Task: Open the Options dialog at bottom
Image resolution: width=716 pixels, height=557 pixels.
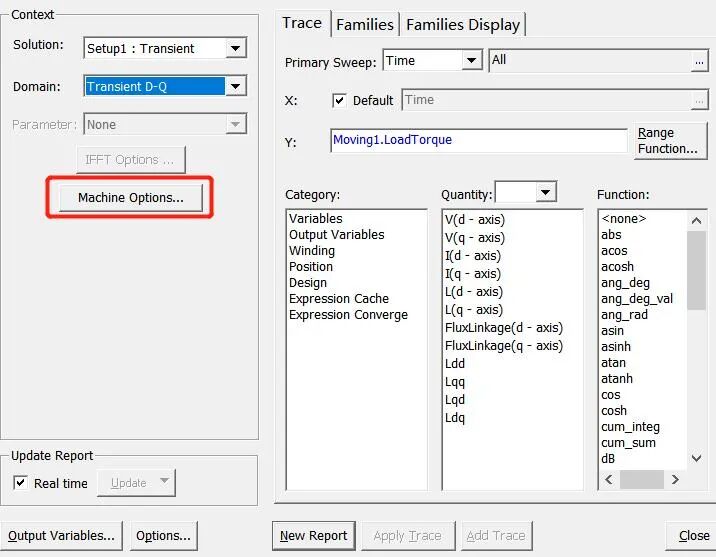Action: tap(163, 536)
